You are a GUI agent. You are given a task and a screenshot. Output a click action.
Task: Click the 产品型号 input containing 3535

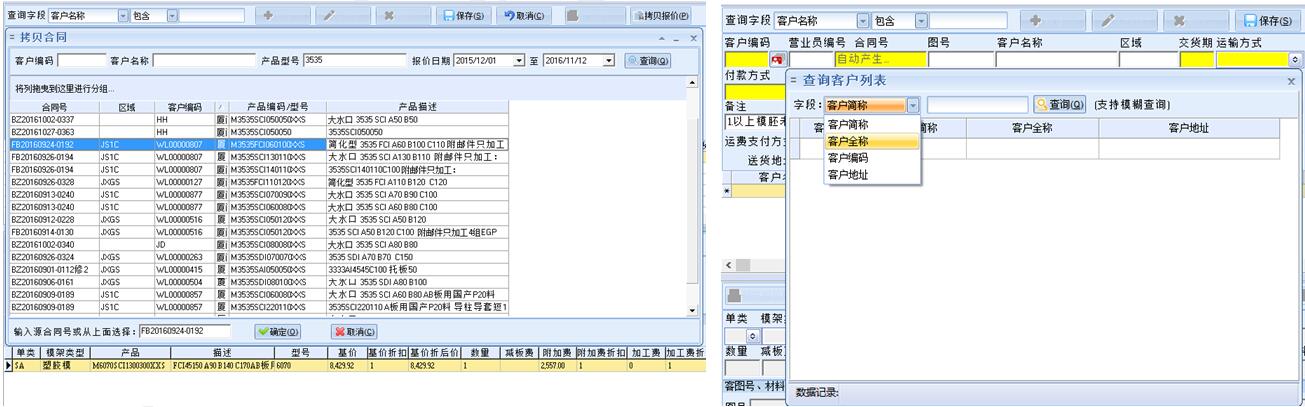coord(353,61)
